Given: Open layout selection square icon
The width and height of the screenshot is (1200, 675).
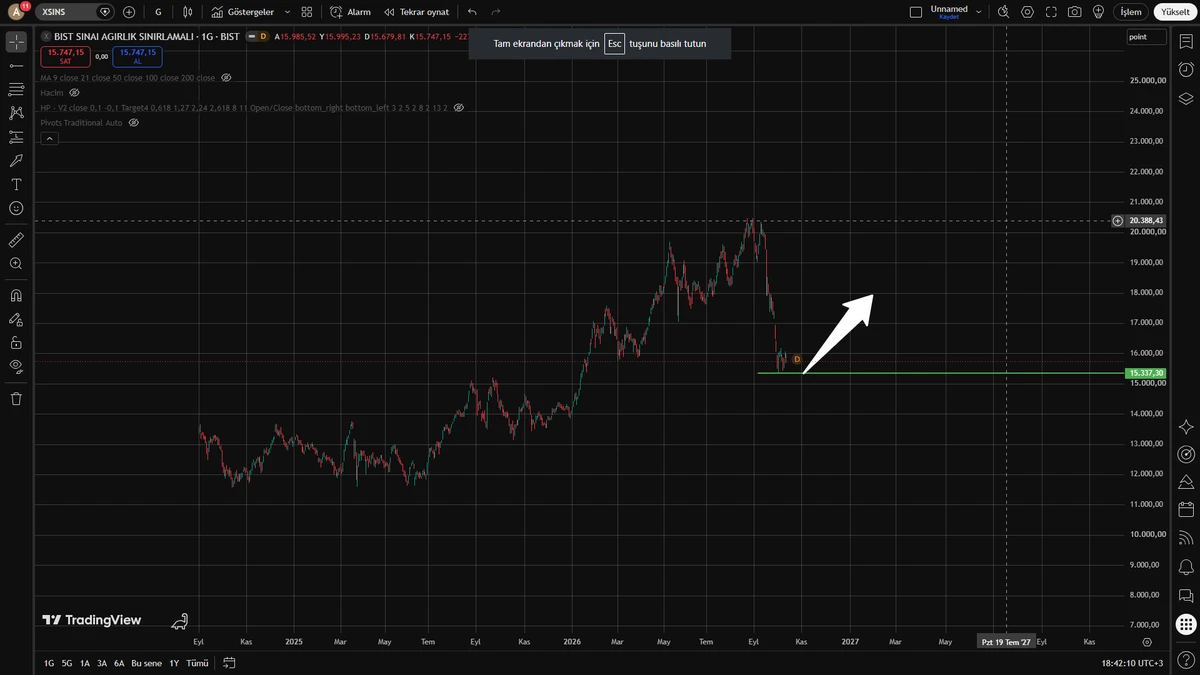Looking at the screenshot, I should tap(916, 12).
